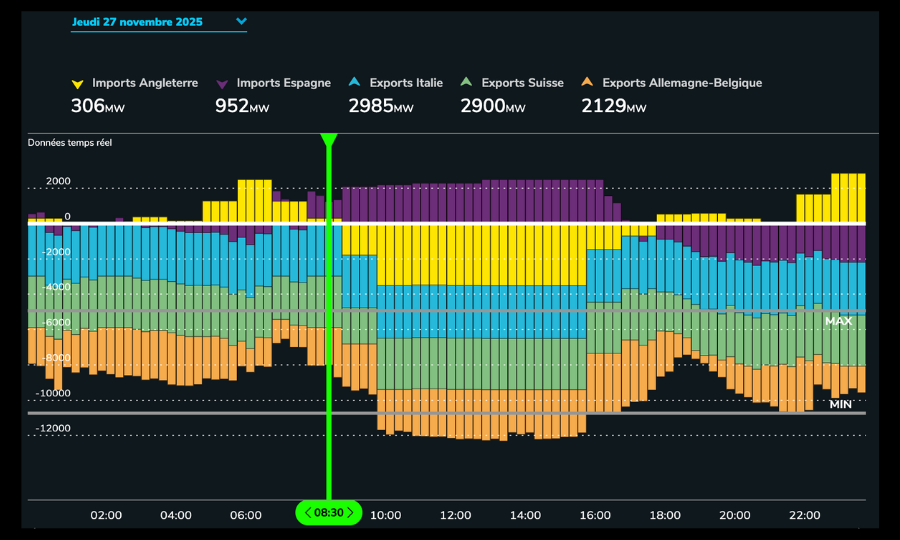This screenshot has height=540, width=900.
Task: Step forward with the arrow right of 08:30
Action: pyautogui.click(x=350, y=513)
